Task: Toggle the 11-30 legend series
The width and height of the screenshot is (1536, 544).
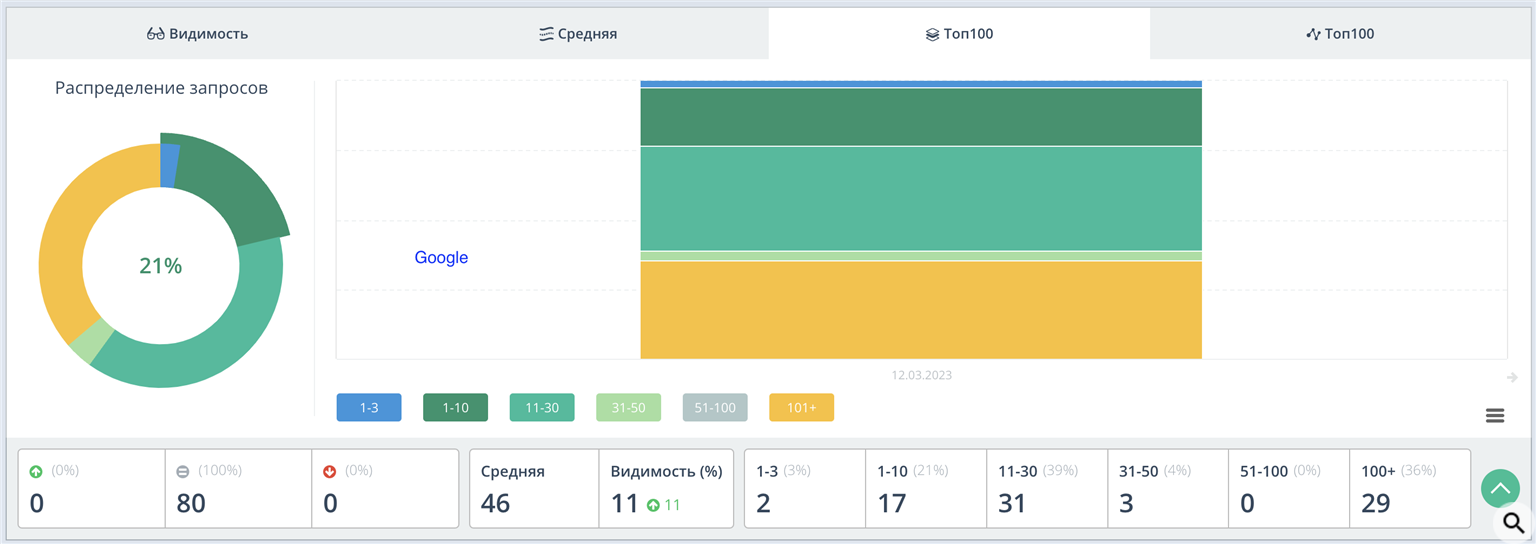Action: pos(542,408)
